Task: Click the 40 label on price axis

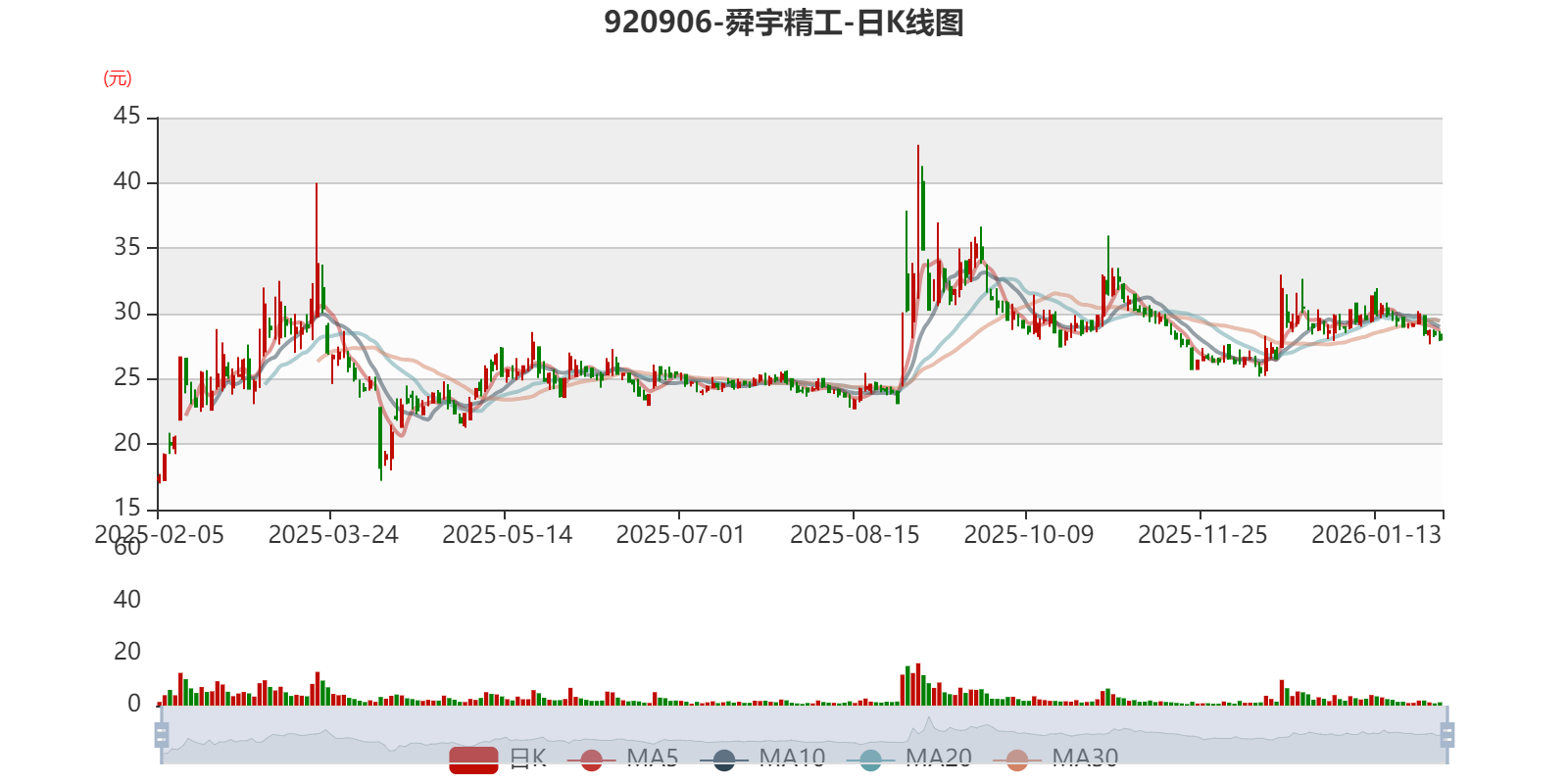Action: [127, 181]
